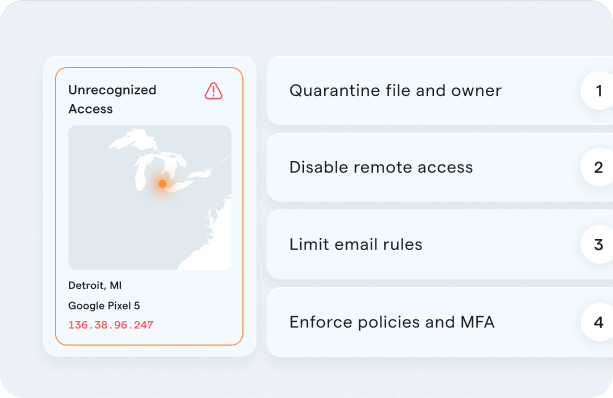This screenshot has width=613, height=398.
Task: Click Lake Michigan on the map
Action: [x=141, y=176]
